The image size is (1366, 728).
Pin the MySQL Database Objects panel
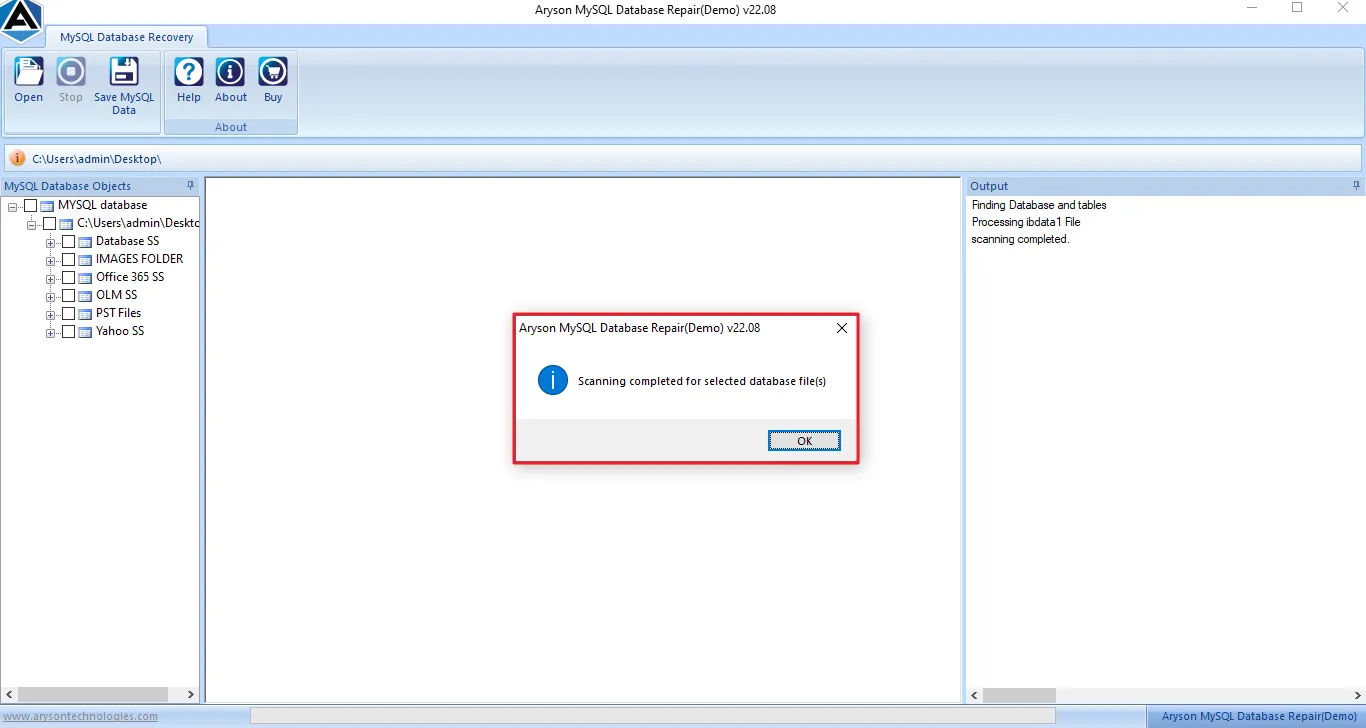[190, 186]
